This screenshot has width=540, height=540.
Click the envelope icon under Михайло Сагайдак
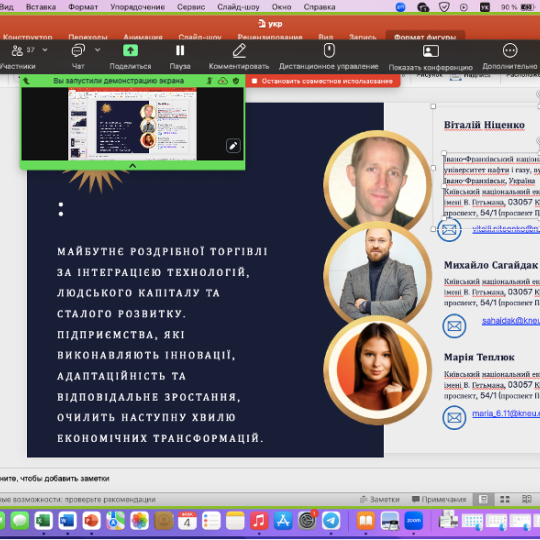454,326
